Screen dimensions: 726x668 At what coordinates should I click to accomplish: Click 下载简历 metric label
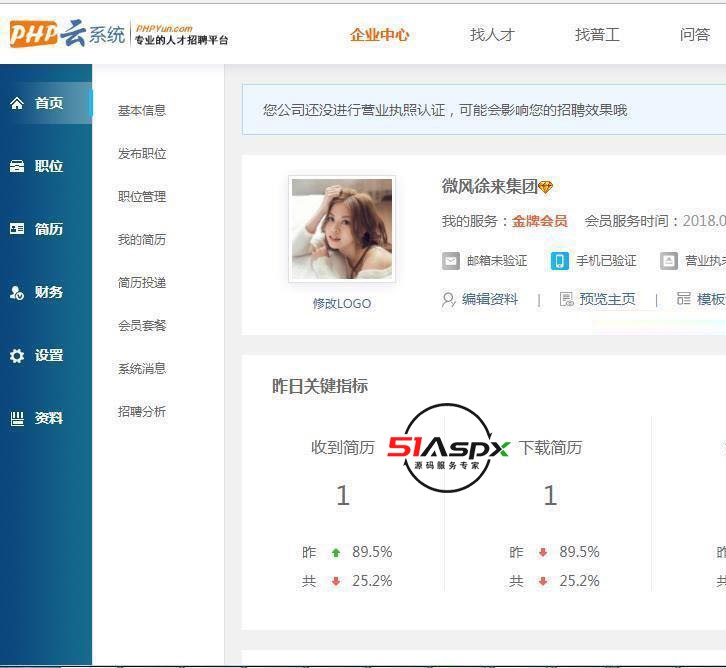(550, 448)
